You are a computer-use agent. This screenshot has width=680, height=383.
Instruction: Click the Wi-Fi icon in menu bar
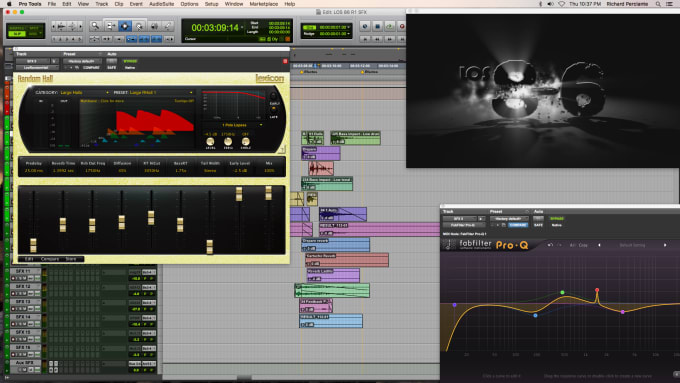coord(562,4)
